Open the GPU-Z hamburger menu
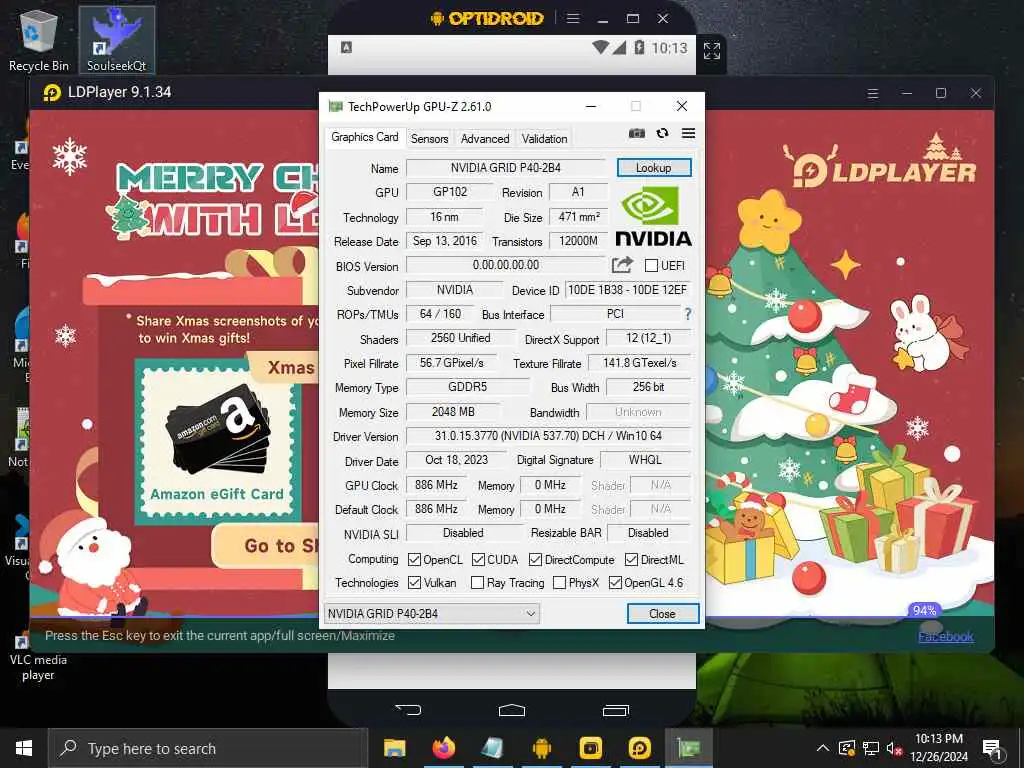This screenshot has width=1024, height=768. click(688, 133)
